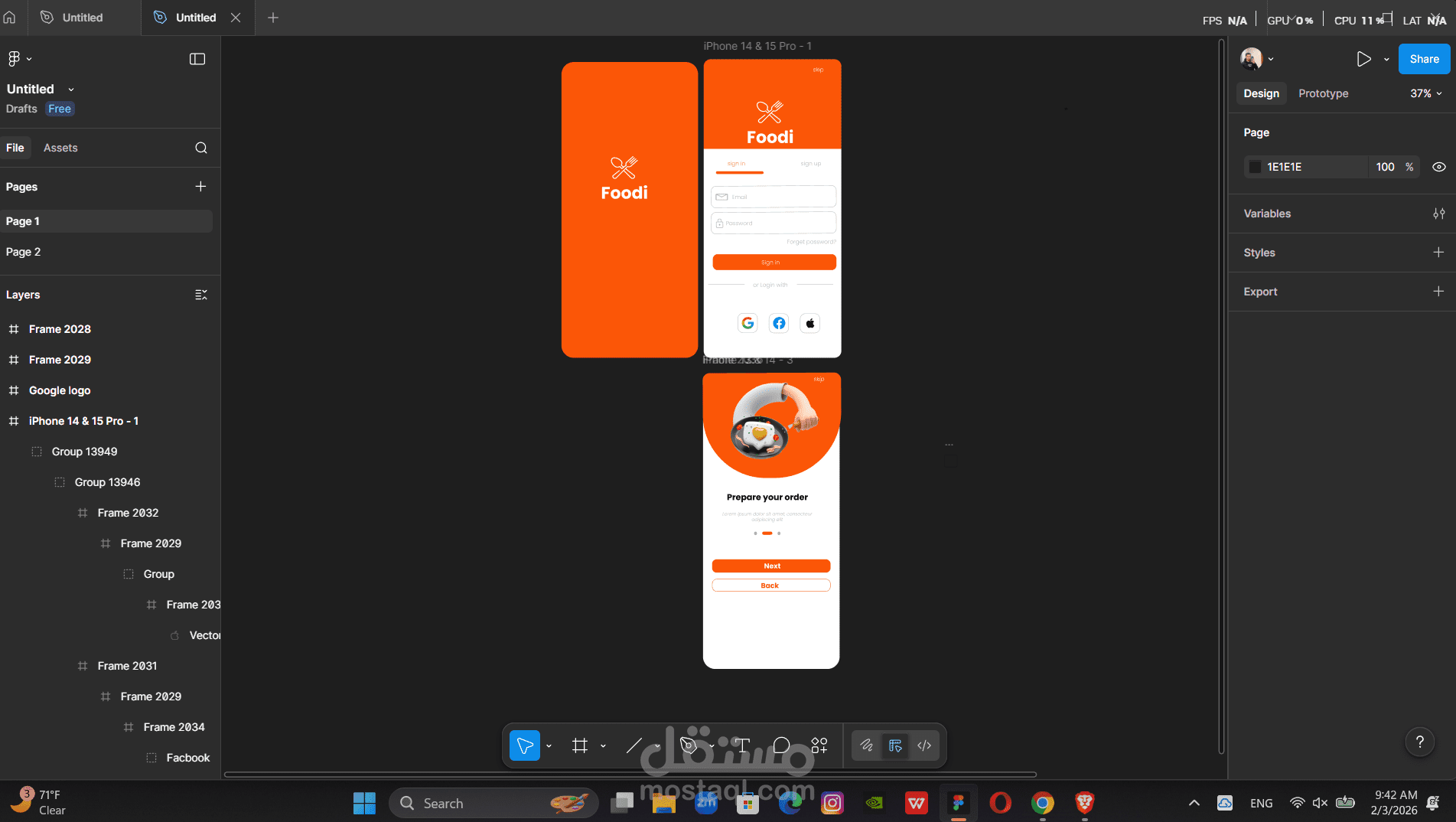Open present options chevron beside play
Screen dimensions: 1456x822
tap(1386, 59)
